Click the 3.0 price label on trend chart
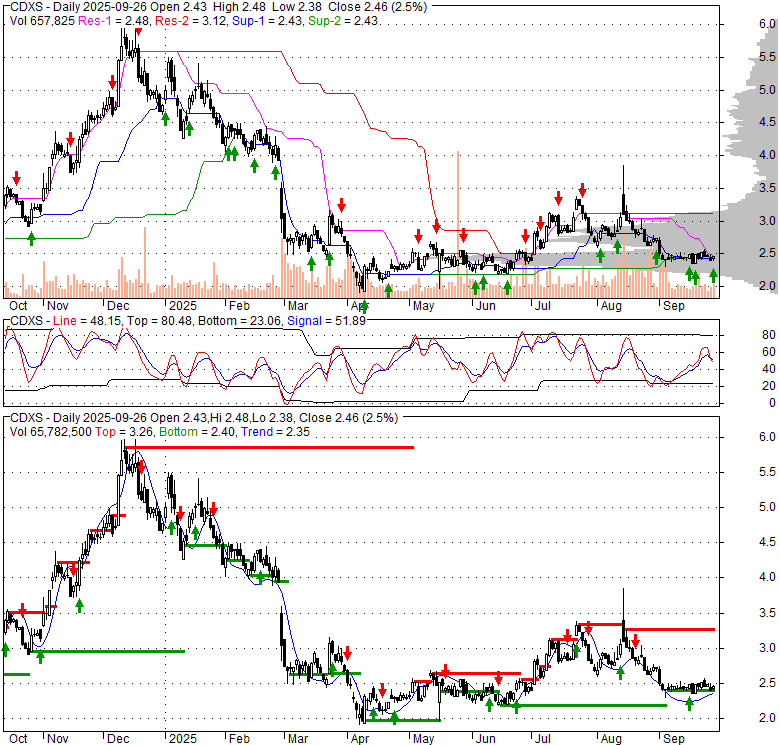The width and height of the screenshot is (780, 745). (x=767, y=648)
